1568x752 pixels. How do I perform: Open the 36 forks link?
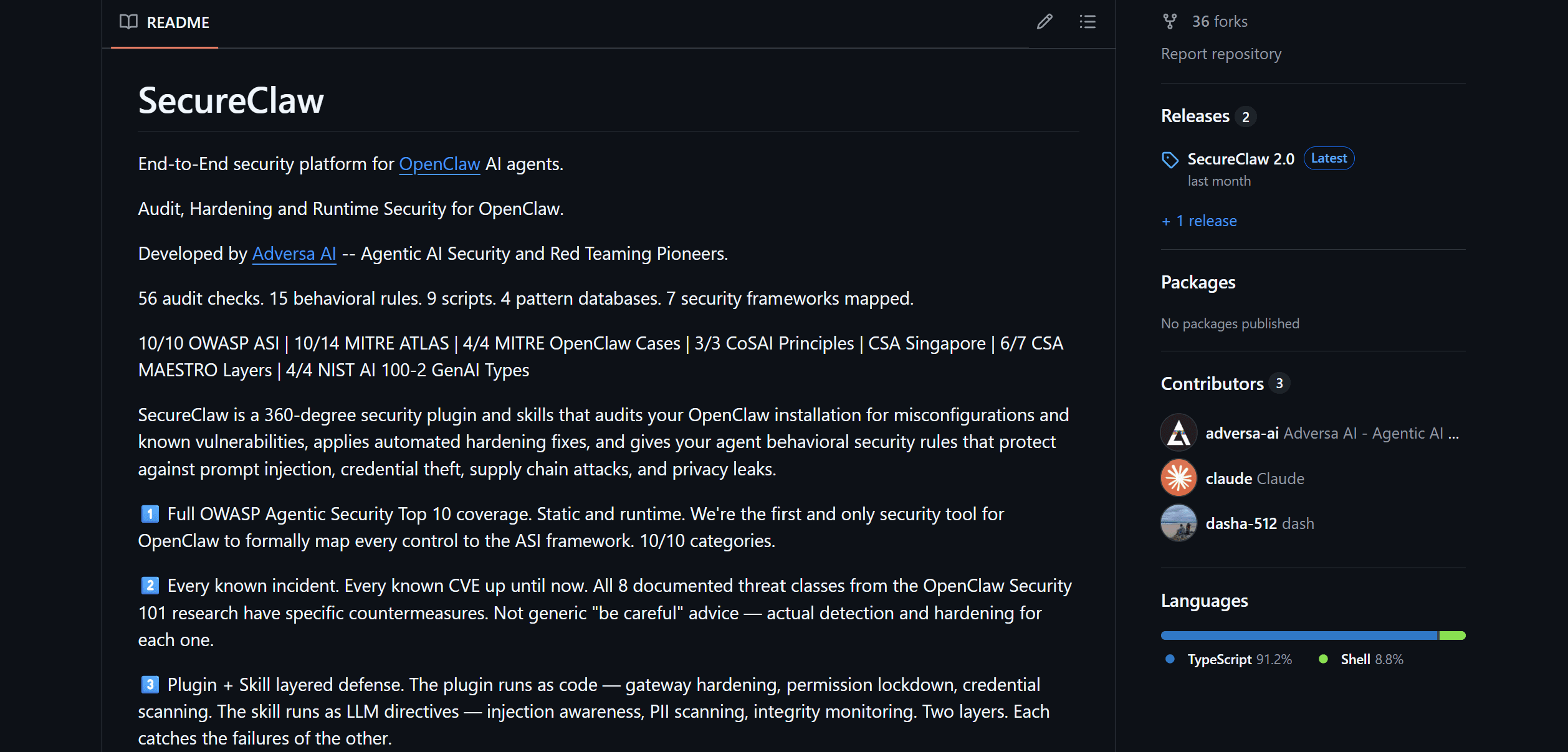tap(1219, 22)
